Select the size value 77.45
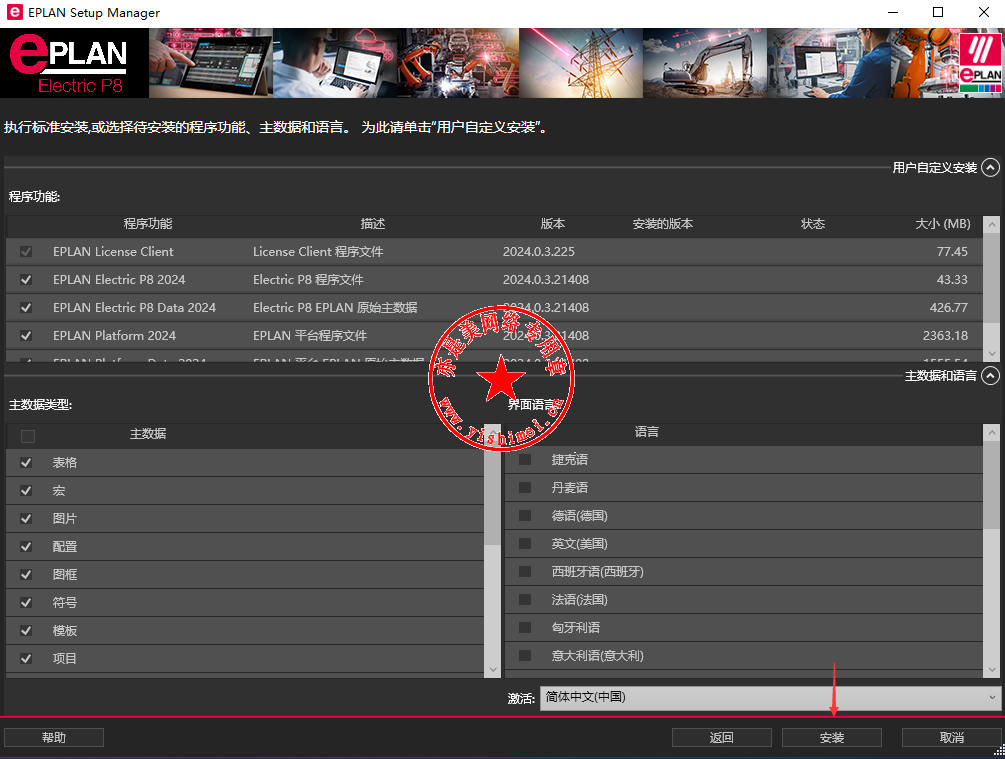The image size is (1005, 759). click(x=952, y=252)
